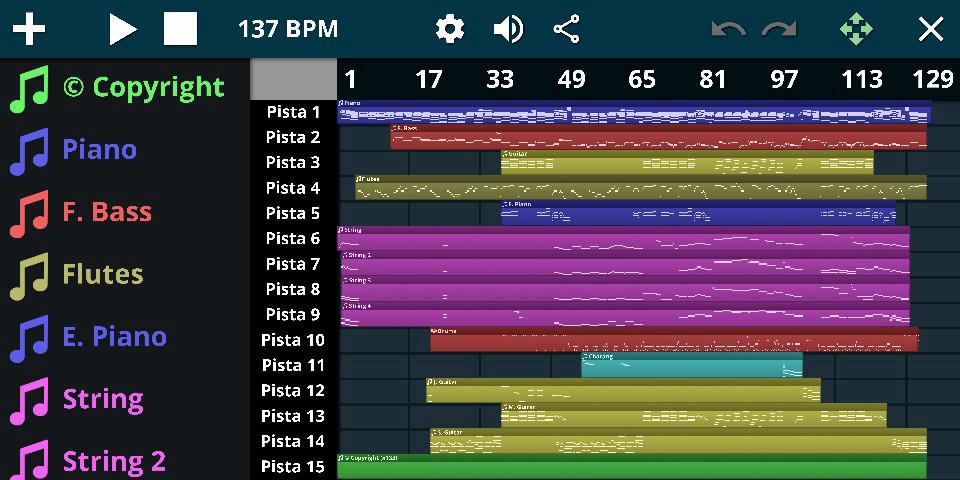Click the undo arrow
The width and height of the screenshot is (960, 480).
728,29
